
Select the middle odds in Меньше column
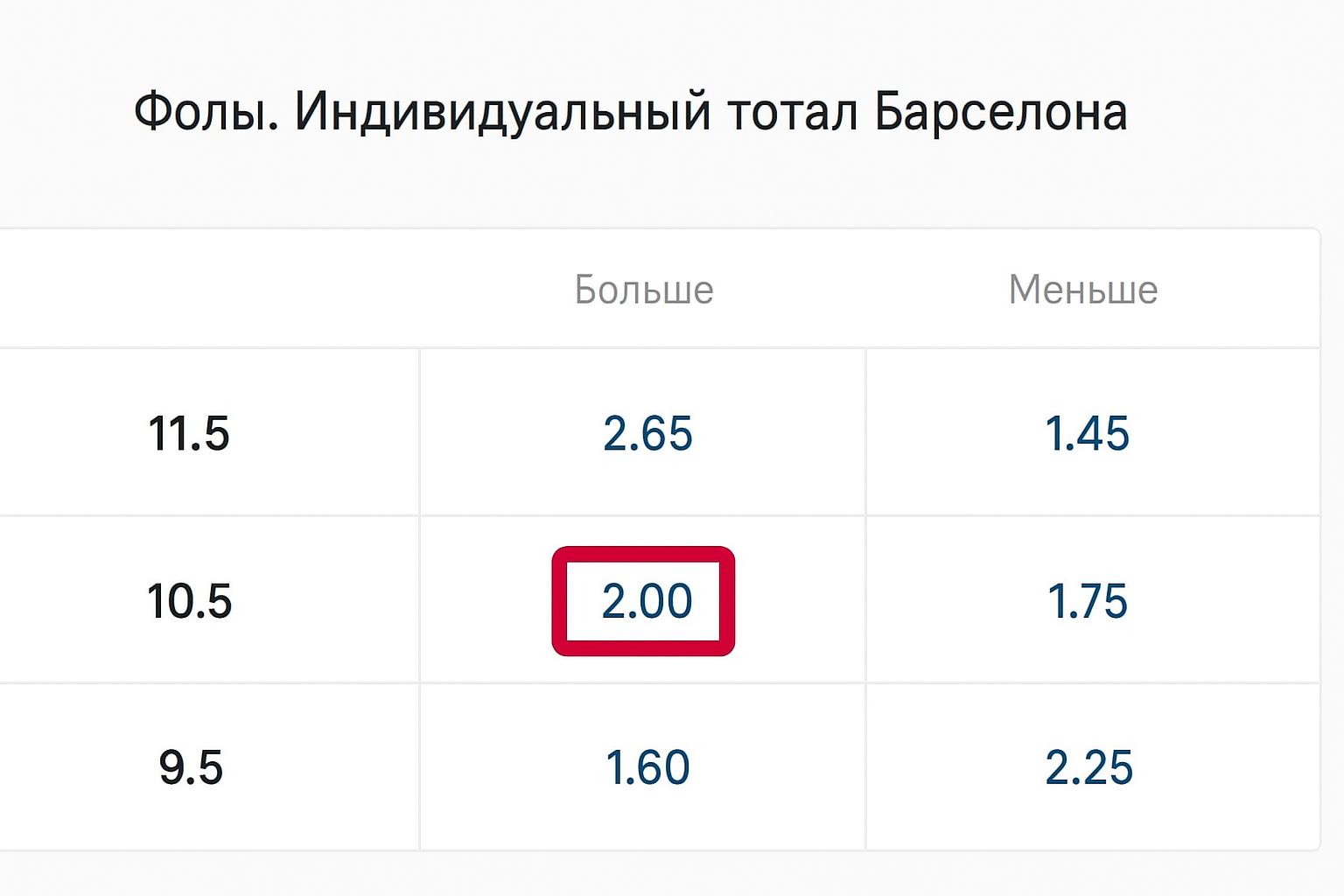coord(1088,601)
